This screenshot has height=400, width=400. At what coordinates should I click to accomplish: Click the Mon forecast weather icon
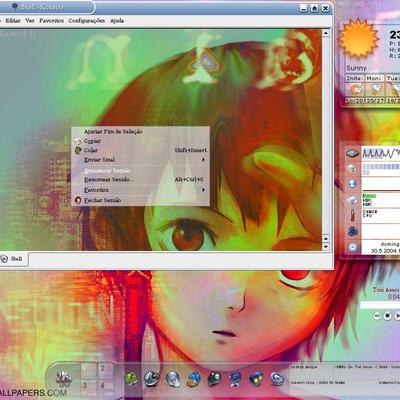click(x=375, y=89)
